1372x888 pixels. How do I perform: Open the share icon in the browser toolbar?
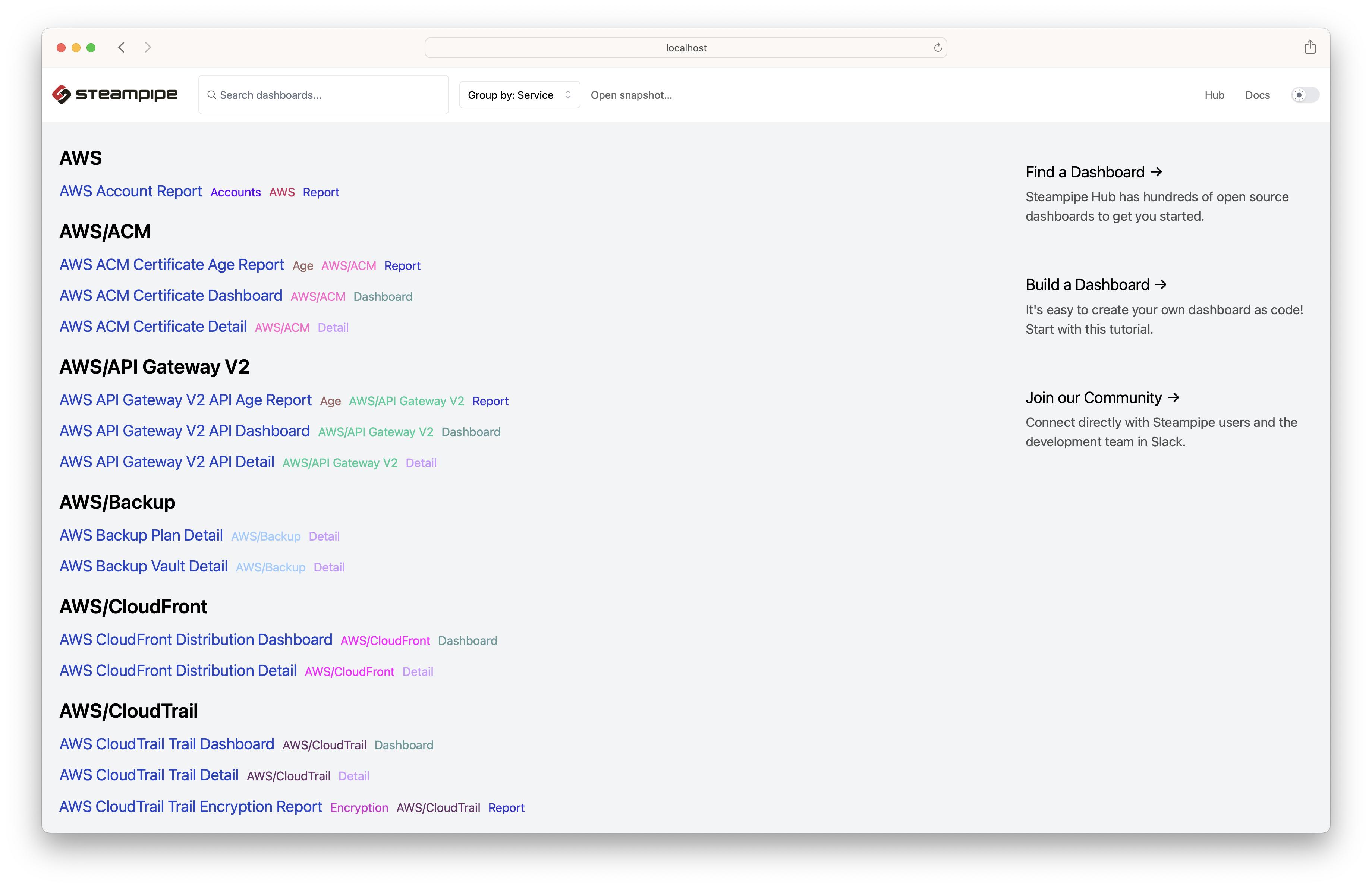click(1310, 47)
